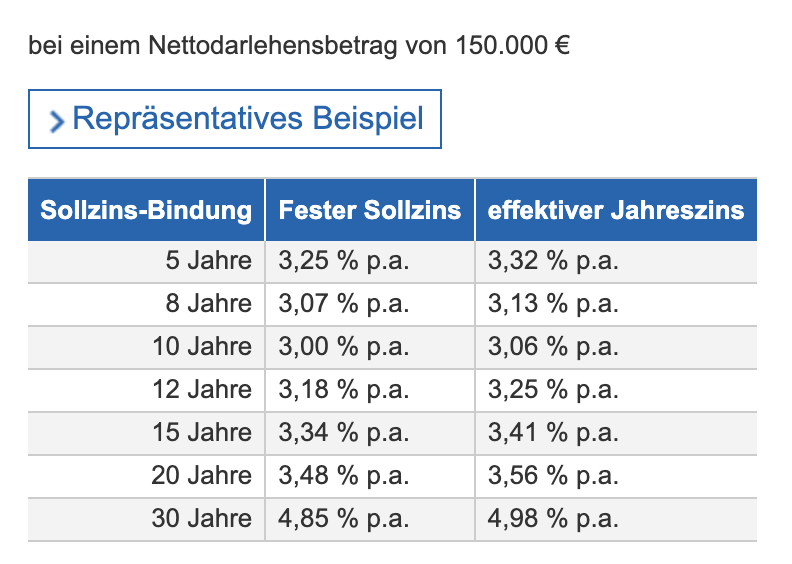Viewport: 792px width, 564px height.
Task: Click the 4,85 % p.a. Sollzins cell
Action: [x=345, y=519]
